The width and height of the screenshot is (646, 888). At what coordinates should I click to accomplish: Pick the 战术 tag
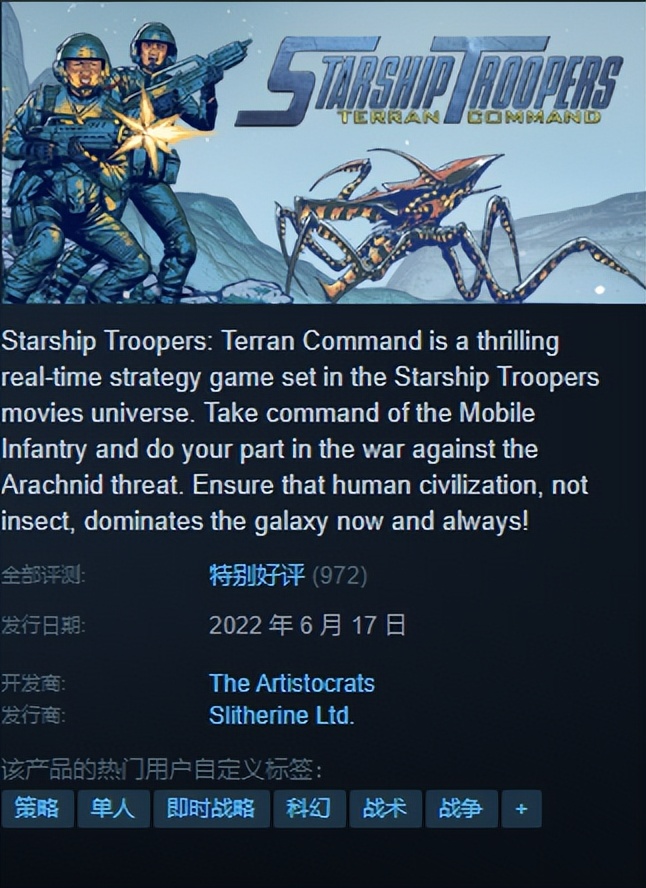pyautogui.click(x=386, y=808)
